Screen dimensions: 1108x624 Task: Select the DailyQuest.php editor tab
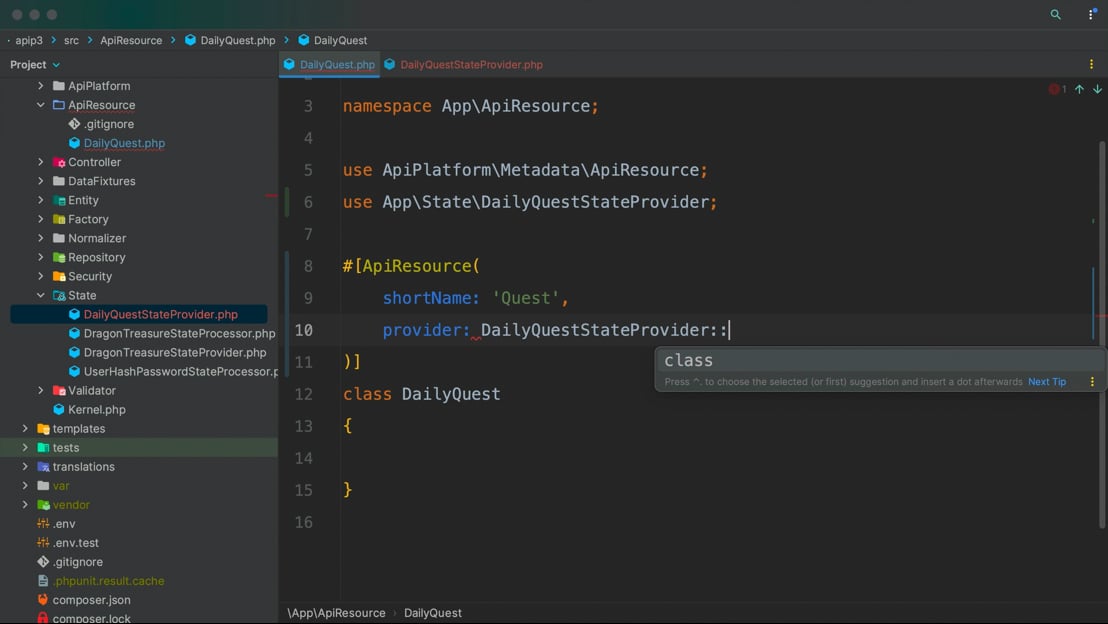coord(336,64)
